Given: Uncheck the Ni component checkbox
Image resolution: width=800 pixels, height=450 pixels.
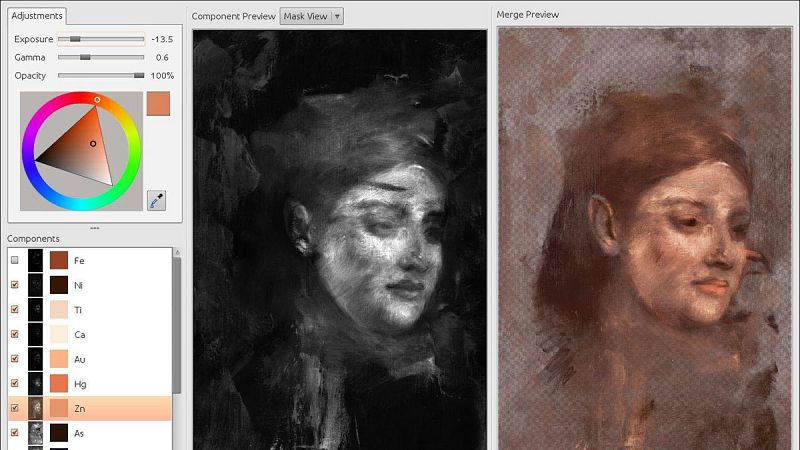Looking at the screenshot, I should [x=15, y=285].
